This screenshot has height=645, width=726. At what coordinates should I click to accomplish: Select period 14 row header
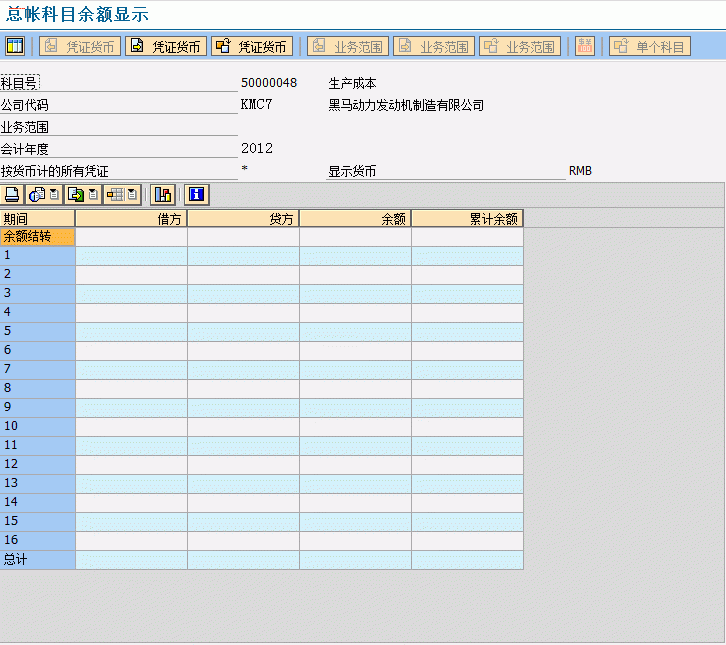coord(37,502)
